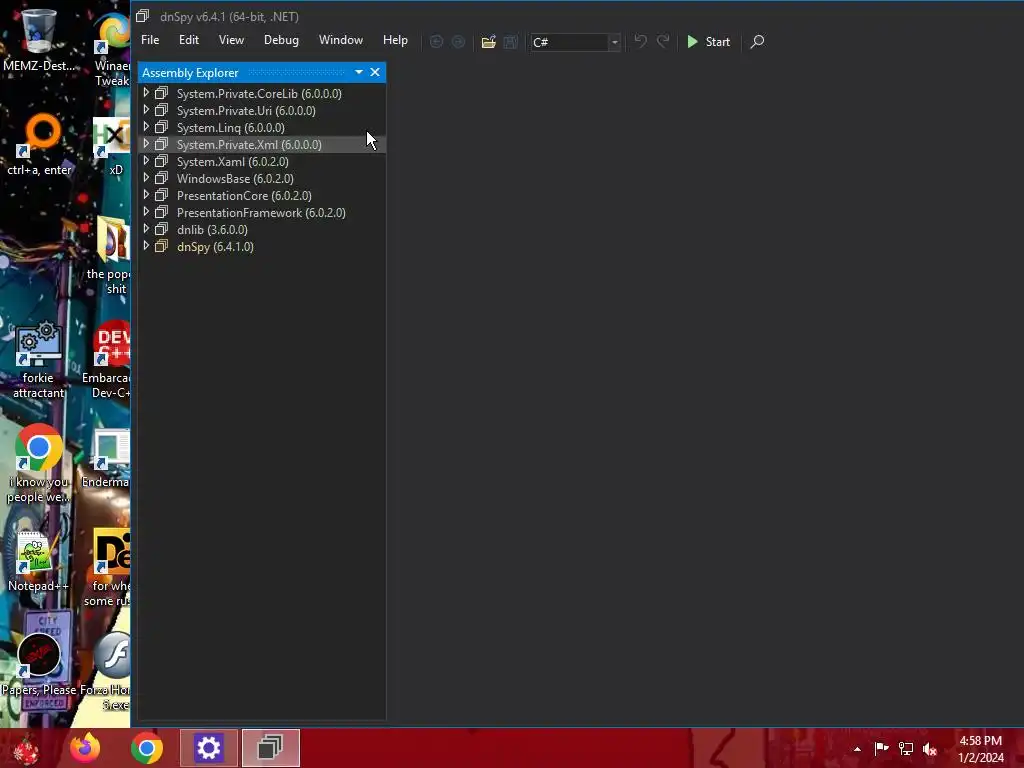Click the Action Center flag tray icon
The image size is (1024, 768).
(x=881, y=748)
